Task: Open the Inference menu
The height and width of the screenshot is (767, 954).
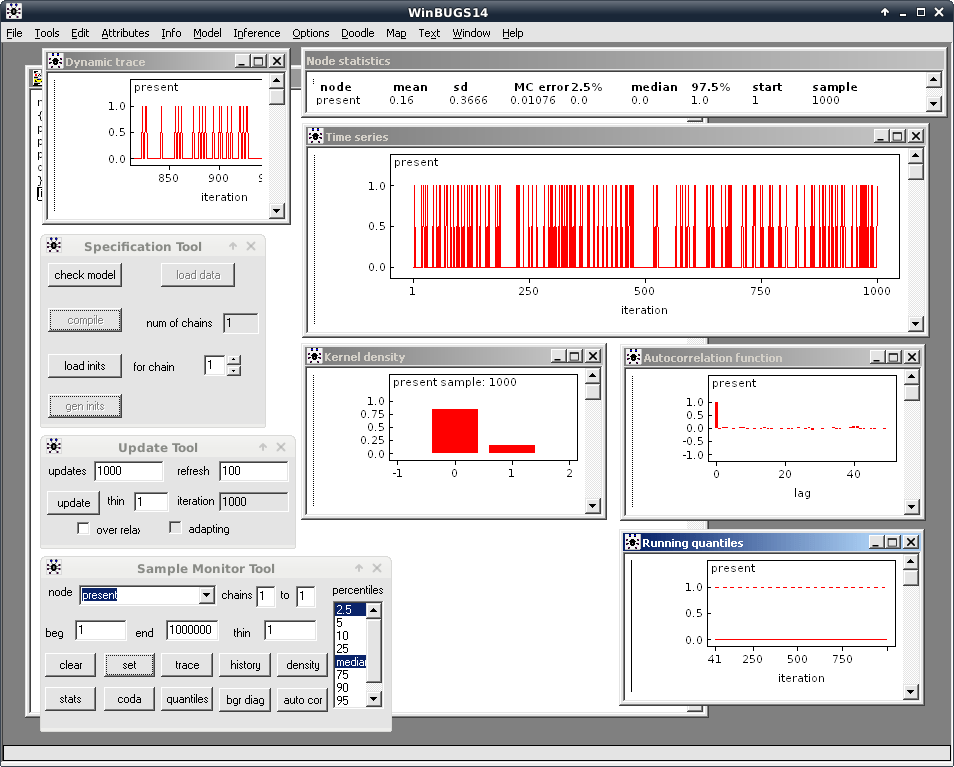Action: pyautogui.click(x=257, y=33)
